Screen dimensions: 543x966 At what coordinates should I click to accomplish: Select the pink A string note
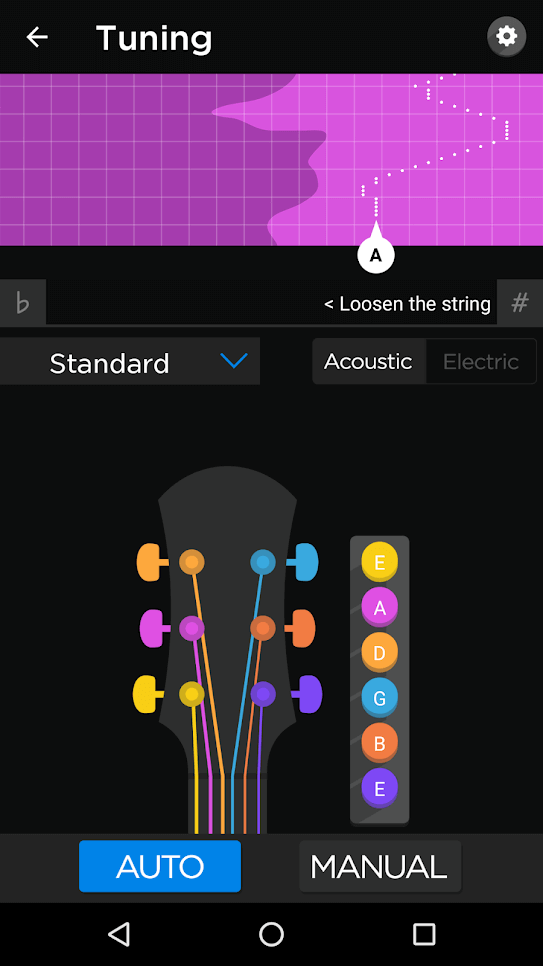(x=380, y=607)
